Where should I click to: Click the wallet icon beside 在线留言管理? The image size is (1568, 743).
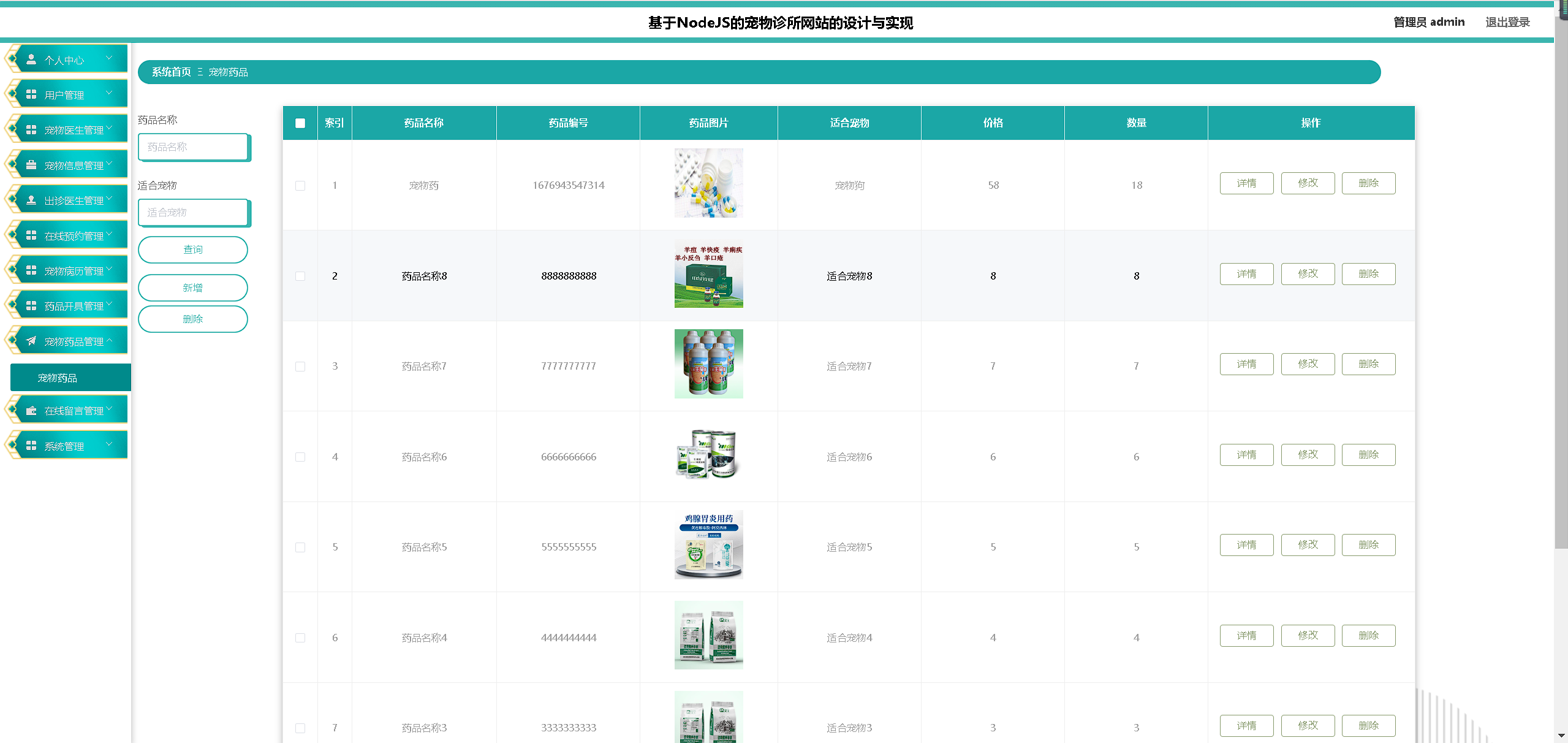point(31,411)
